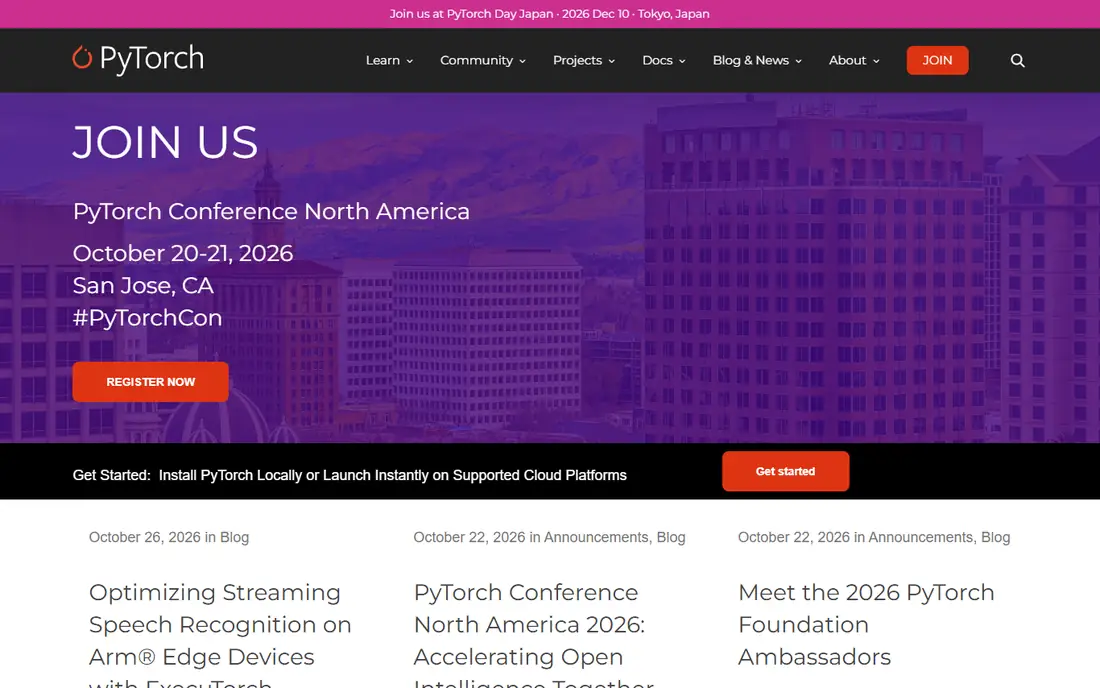Click the October 20-21, 2026 hero date
This screenshot has width=1100, height=688.
click(x=183, y=253)
